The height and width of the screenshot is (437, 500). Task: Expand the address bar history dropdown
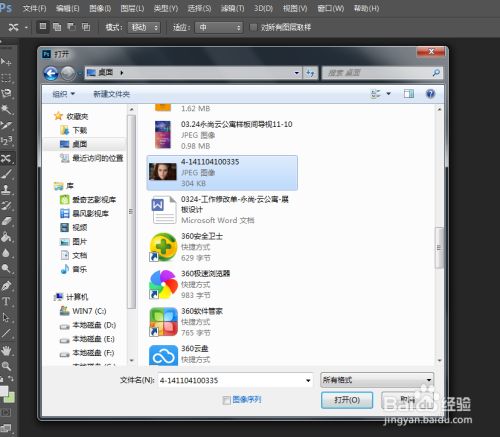point(296,73)
